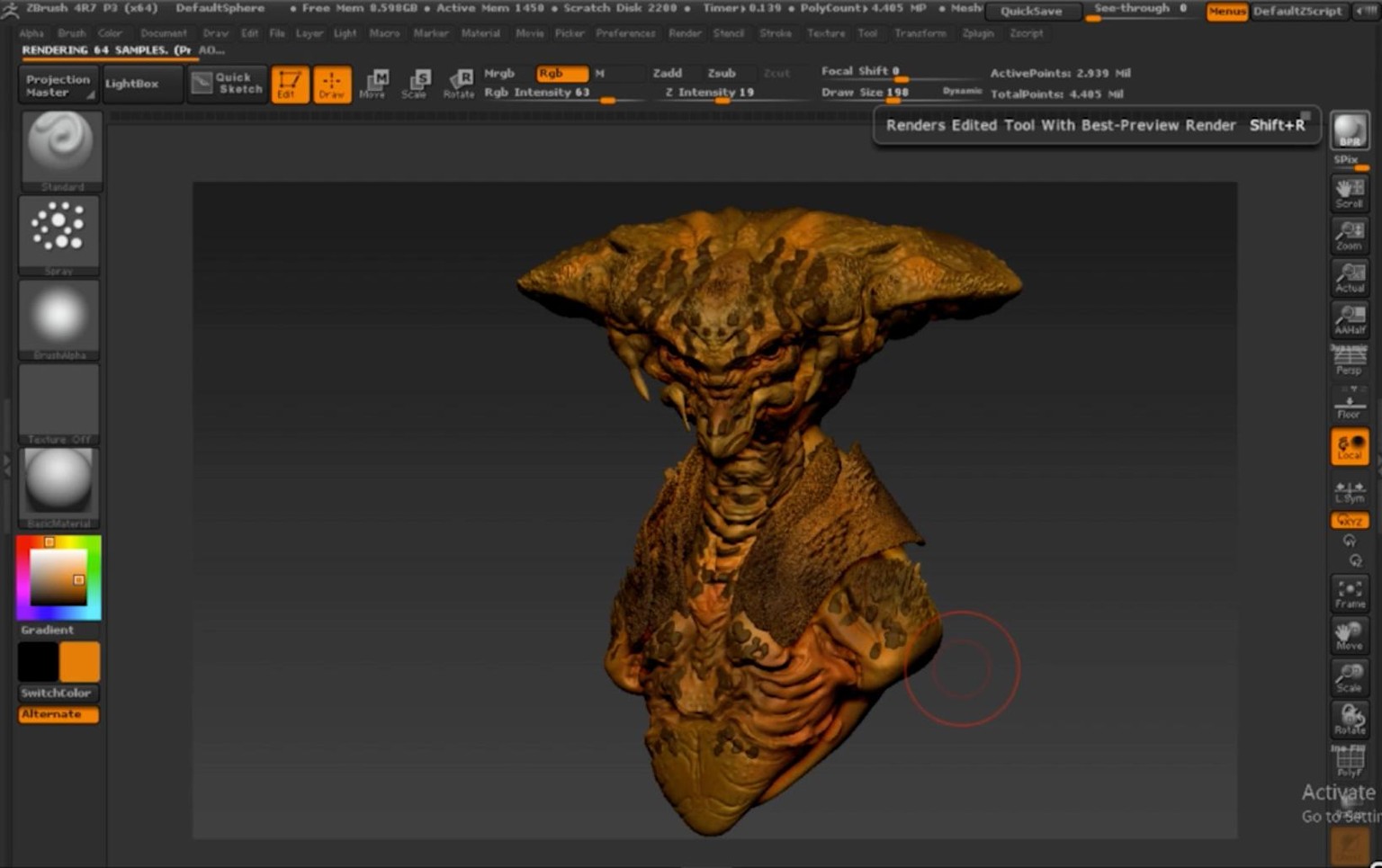This screenshot has width=1382, height=868.
Task: Open the Tool menu
Action: coord(867,33)
